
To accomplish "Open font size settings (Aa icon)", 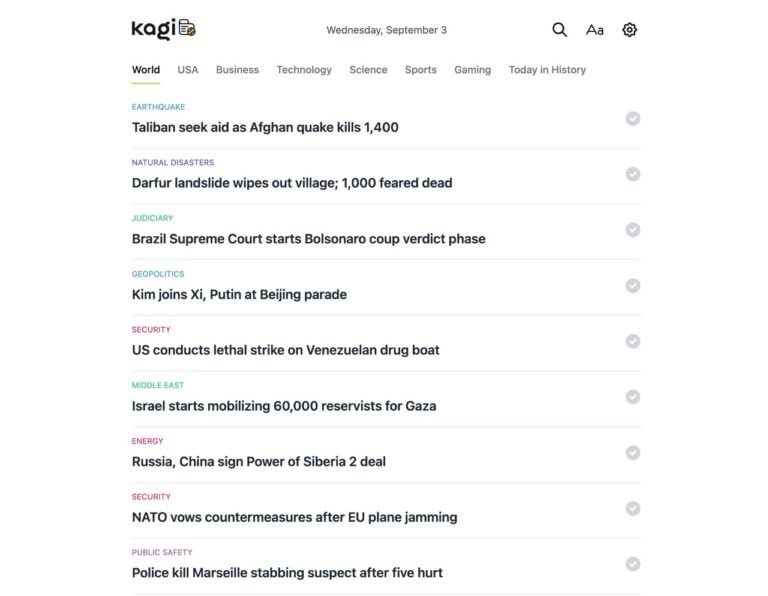I will coord(595,30).
